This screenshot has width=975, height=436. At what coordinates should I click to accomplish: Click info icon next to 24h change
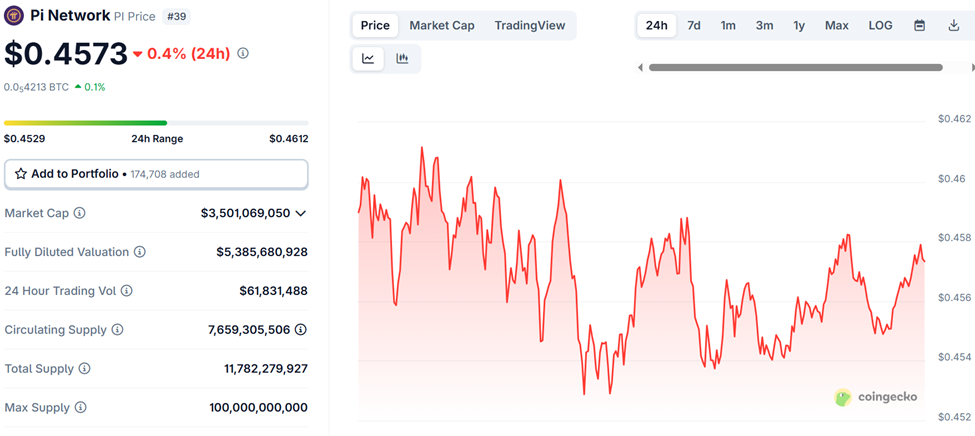pyautogui.click(x=243, y=53)
